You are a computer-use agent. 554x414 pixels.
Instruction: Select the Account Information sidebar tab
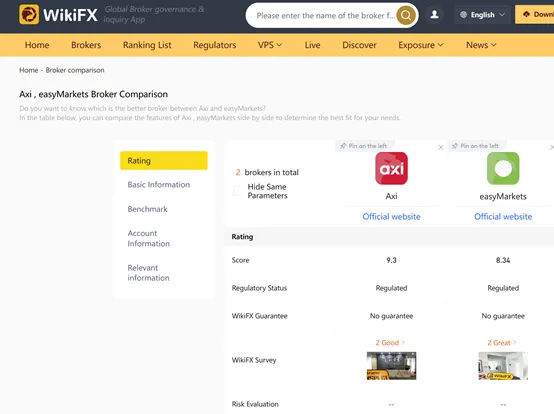point(148,238)
